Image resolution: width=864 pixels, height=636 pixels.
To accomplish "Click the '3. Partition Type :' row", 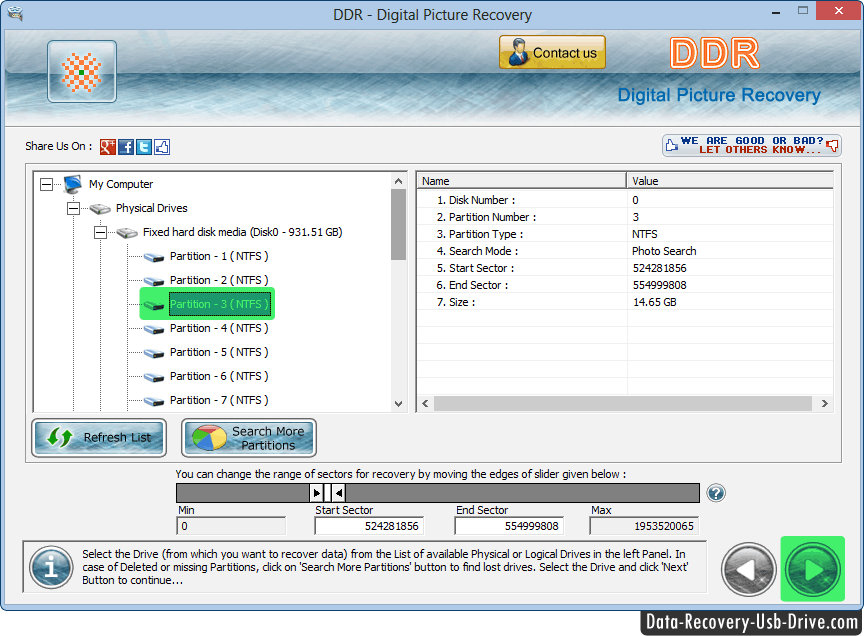I will click(625, 234).
